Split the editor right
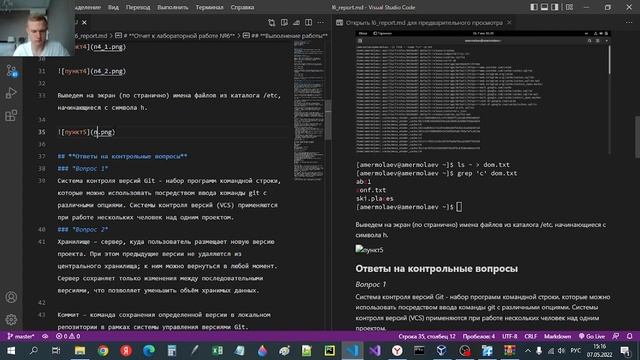Screen dimensions: 640x360 tap(309, 22)
